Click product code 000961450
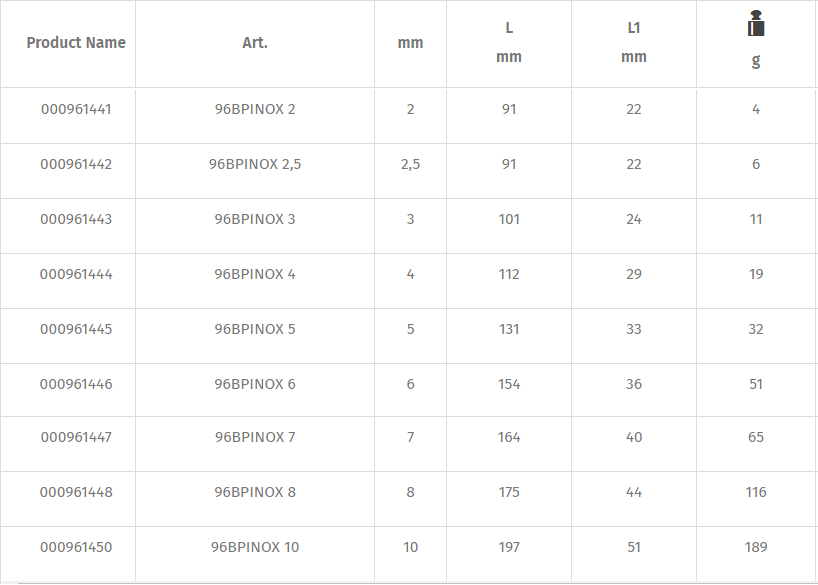Screen dimensions: 818x585 tap(76, 547)
